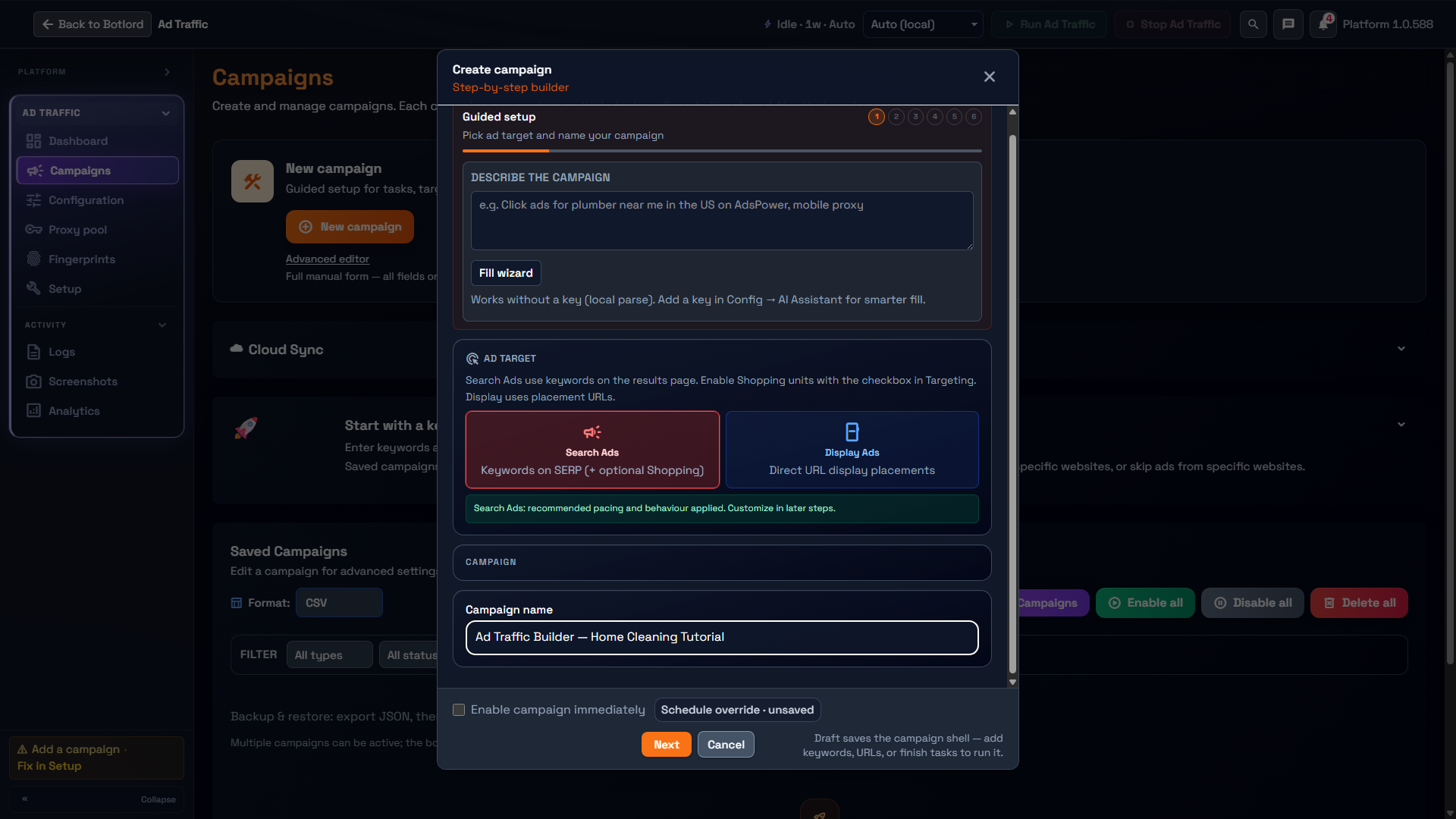Click the rocket icon beside Start with

pyautogui.click(x=246, y=428)
